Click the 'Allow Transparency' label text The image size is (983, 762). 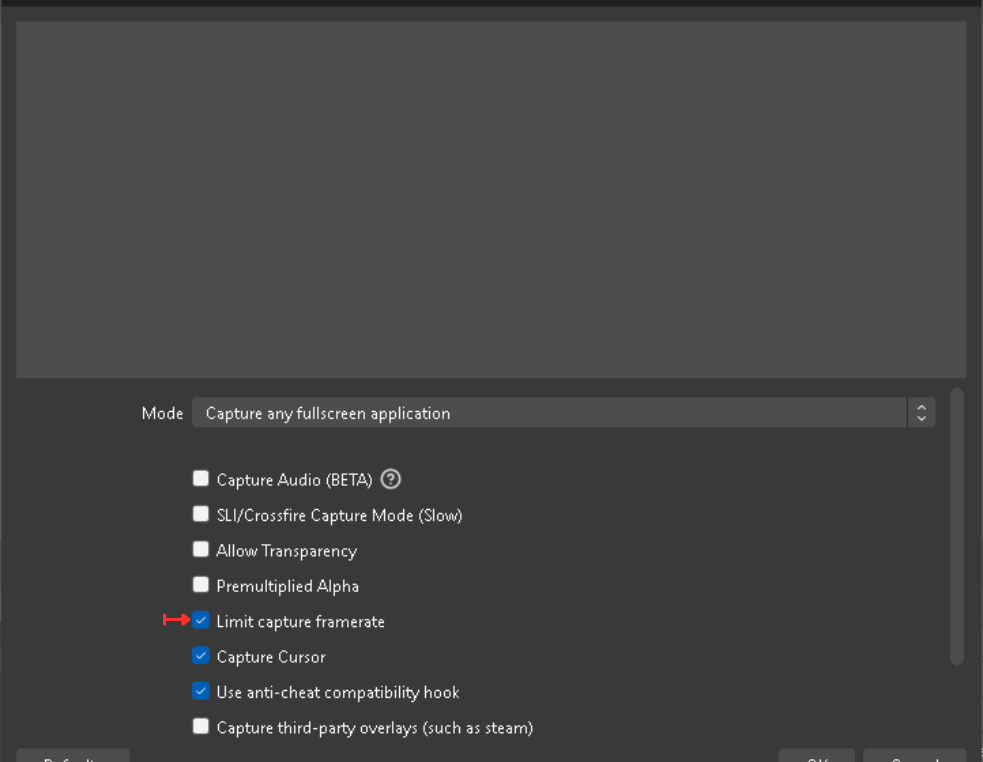286,551
